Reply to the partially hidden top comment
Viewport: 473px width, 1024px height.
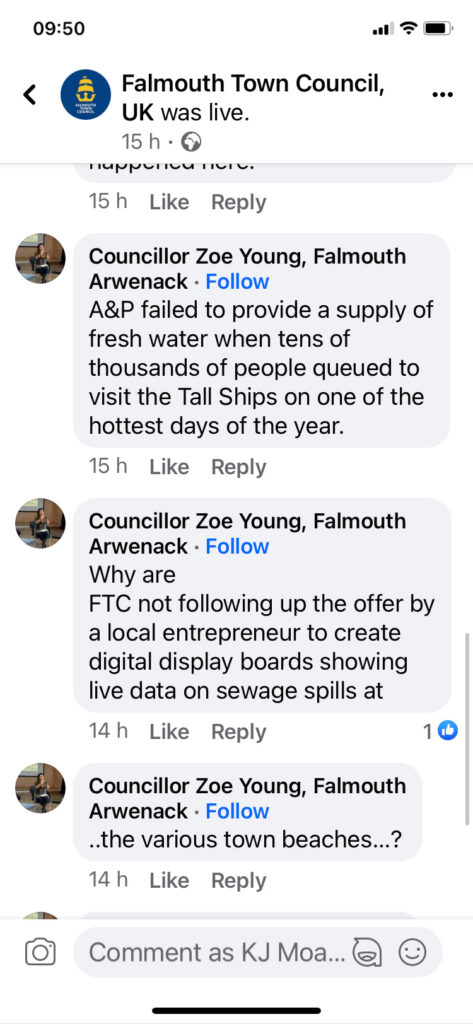[239, 202]
